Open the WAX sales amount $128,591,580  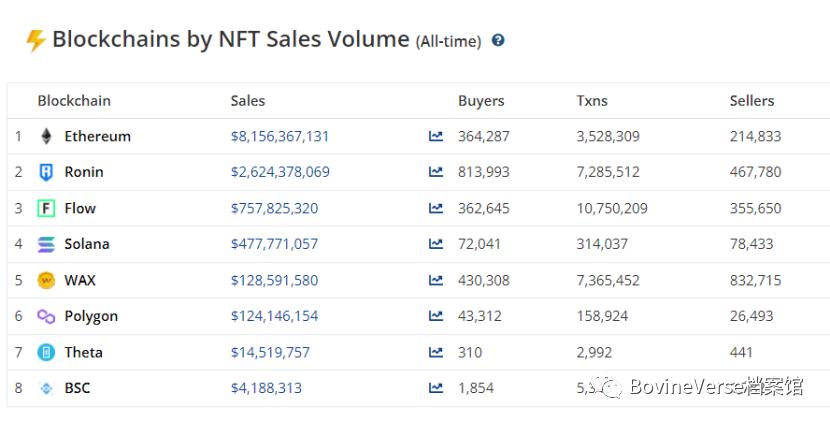point(274,280)
